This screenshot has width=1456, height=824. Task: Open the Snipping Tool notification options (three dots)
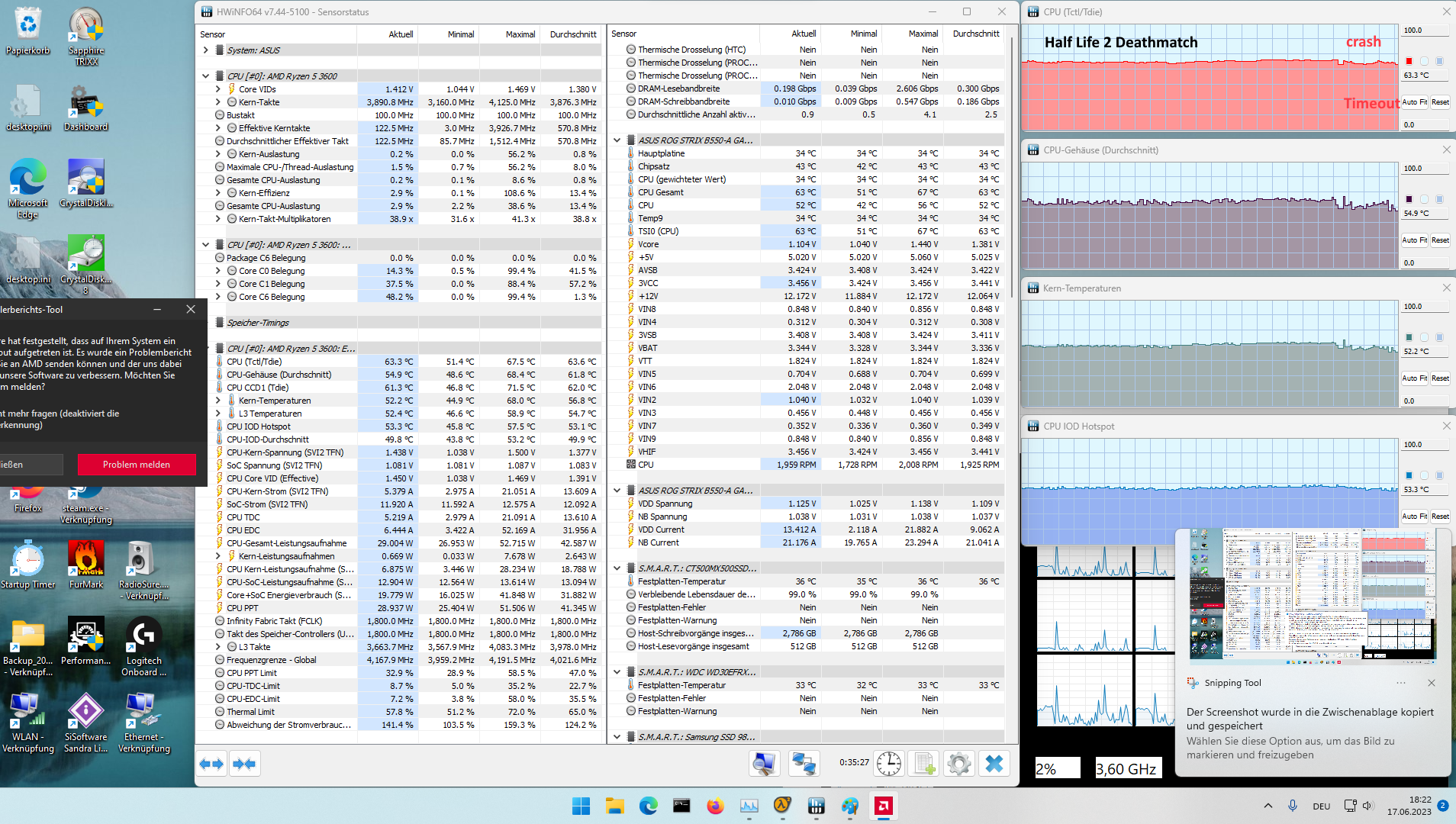(x=1401, y=683)
